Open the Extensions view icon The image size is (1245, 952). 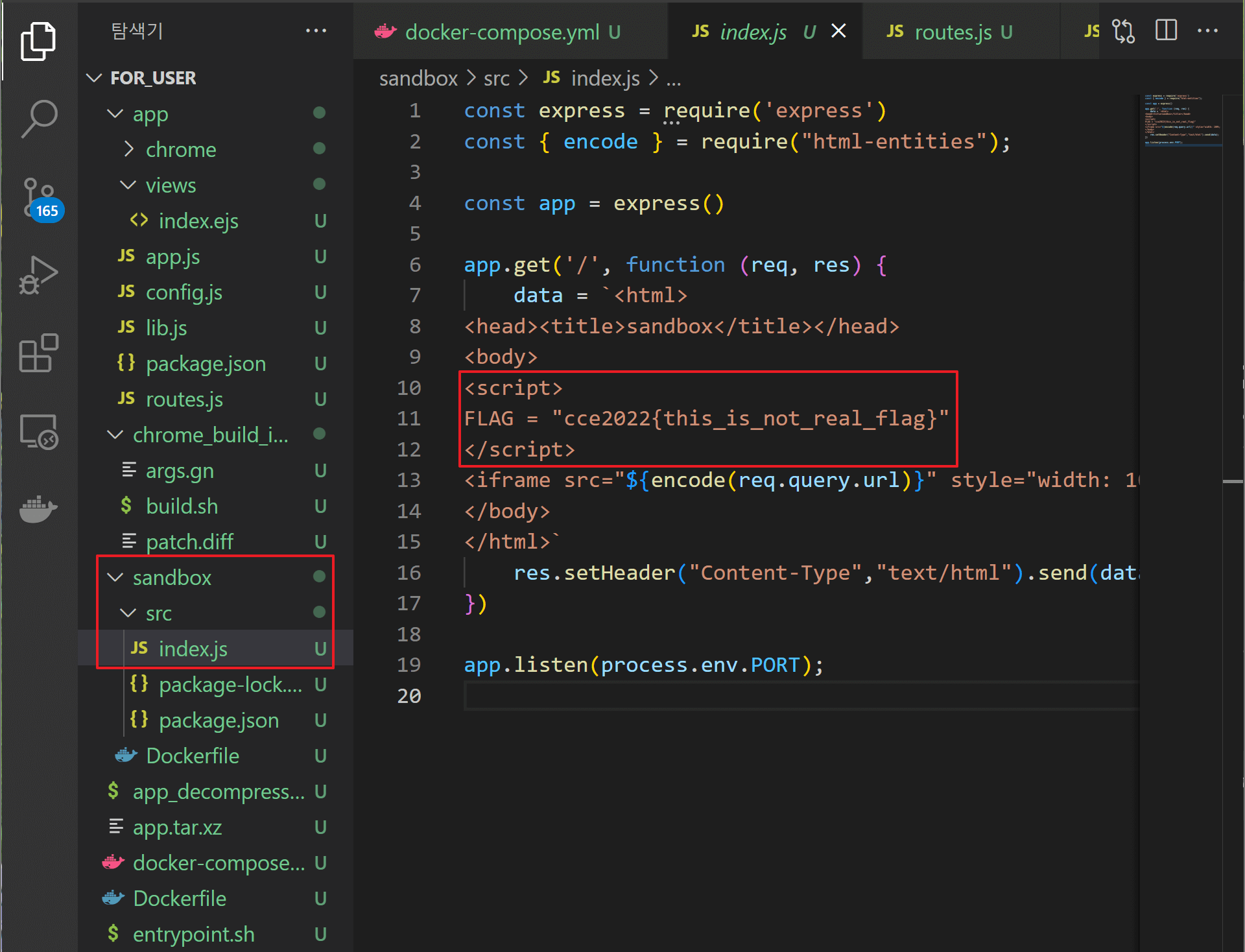click(x=38, y=353)
